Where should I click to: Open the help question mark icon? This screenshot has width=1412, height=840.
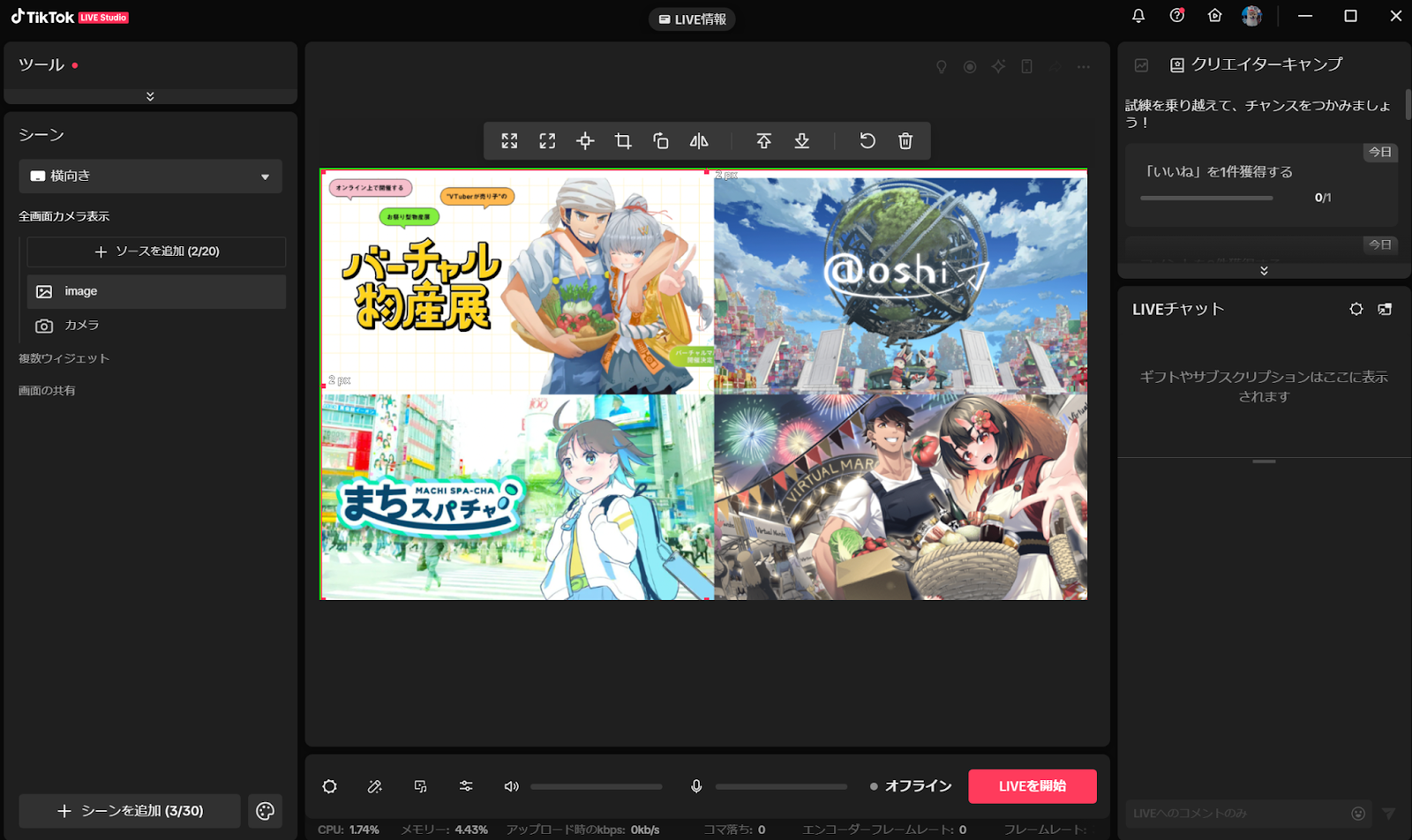pyautogui.click(x=1177, y=16)
